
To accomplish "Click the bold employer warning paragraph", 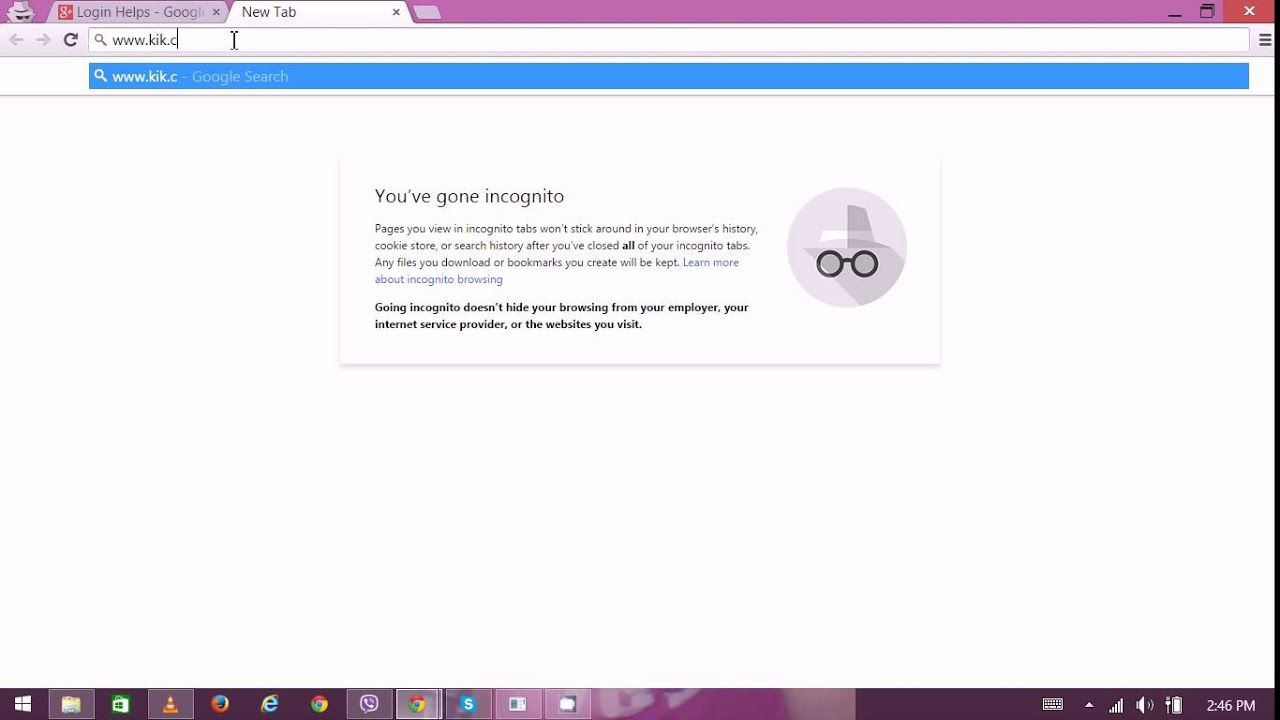I will tap(561, 316).
